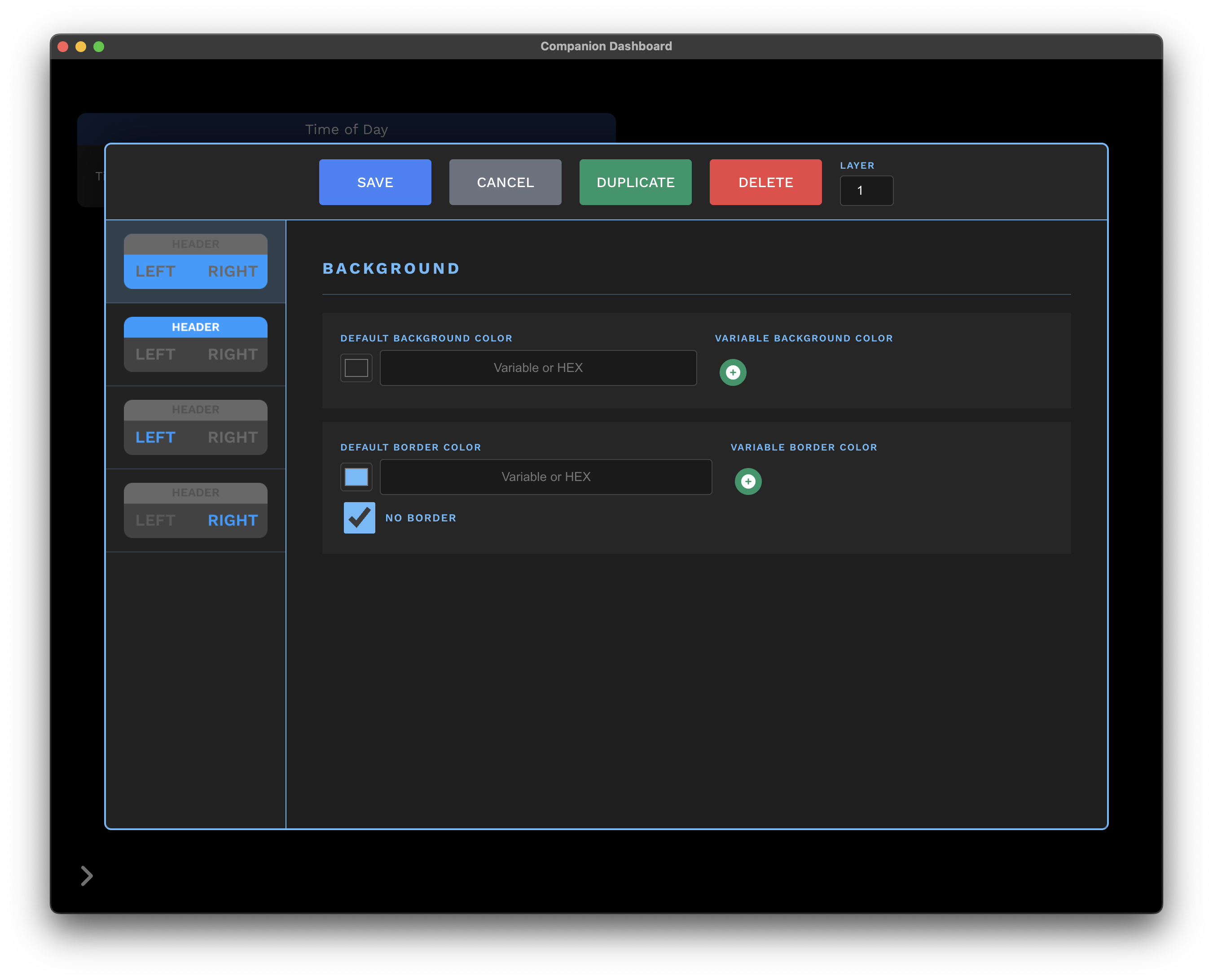This screenshot has height=980, width=1213.
Task: Select the Right section layout thumbnail
Action: point(195,510)
